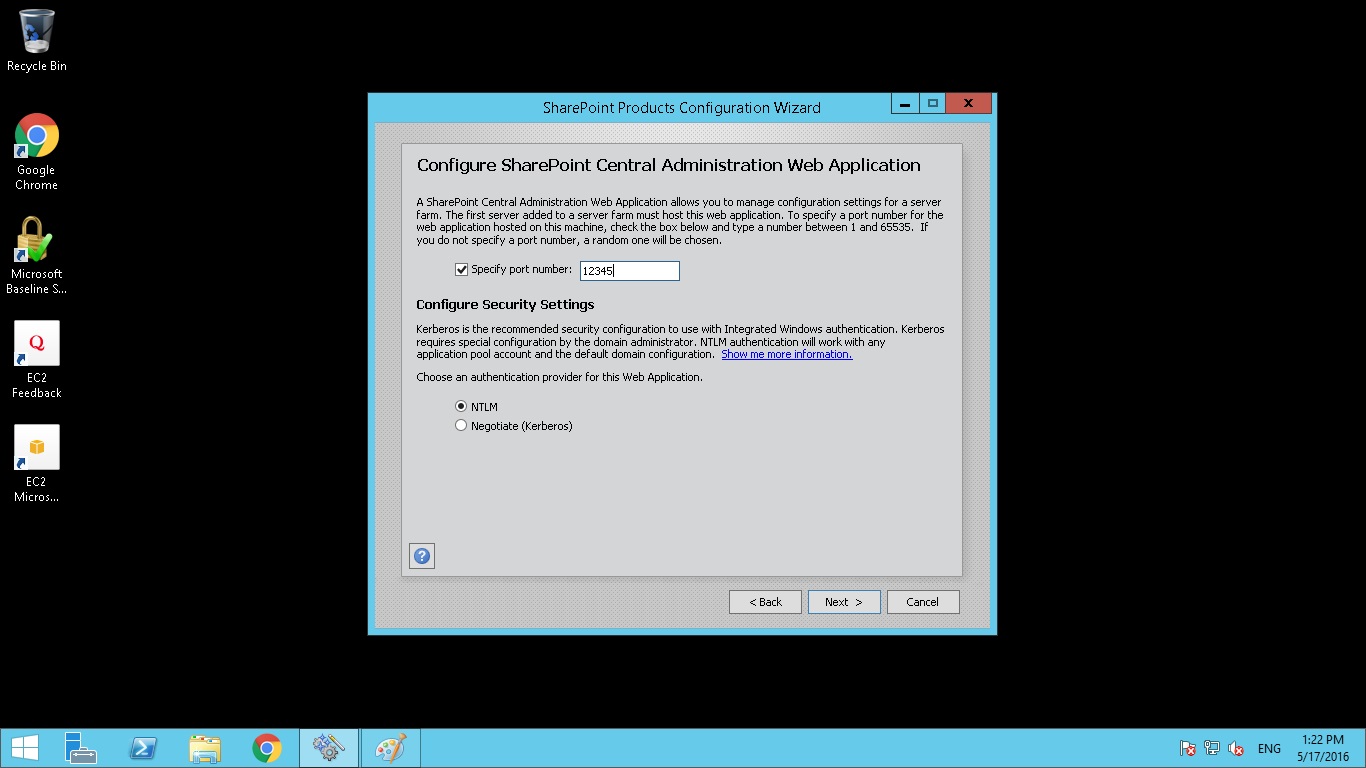Select the NTLM authentication provider
The height and width of the screenshot is (768, 1366).
coord(461,406)
